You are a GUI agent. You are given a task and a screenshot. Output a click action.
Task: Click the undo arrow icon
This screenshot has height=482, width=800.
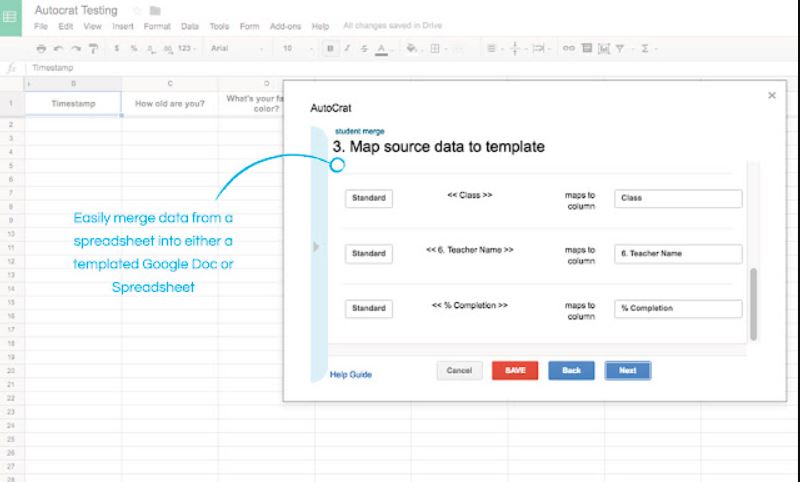point(58,48)
